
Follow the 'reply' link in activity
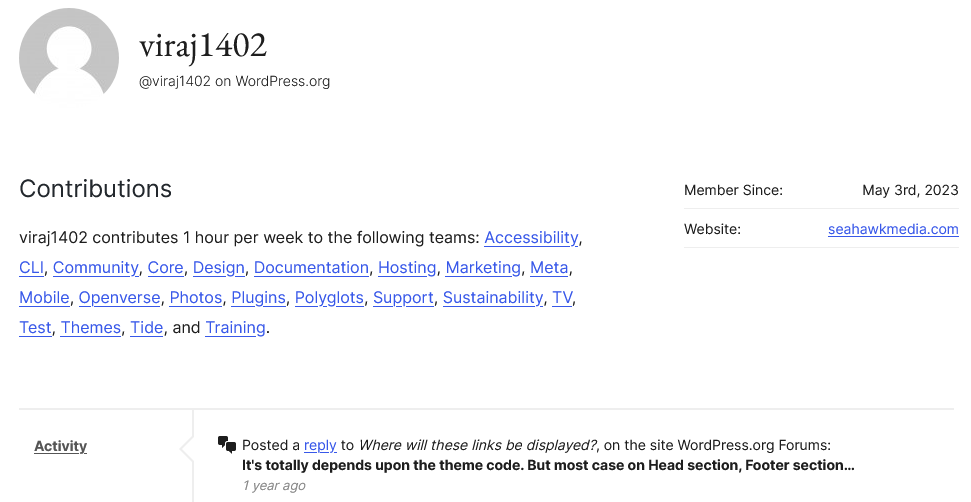(x=320, y=445)
